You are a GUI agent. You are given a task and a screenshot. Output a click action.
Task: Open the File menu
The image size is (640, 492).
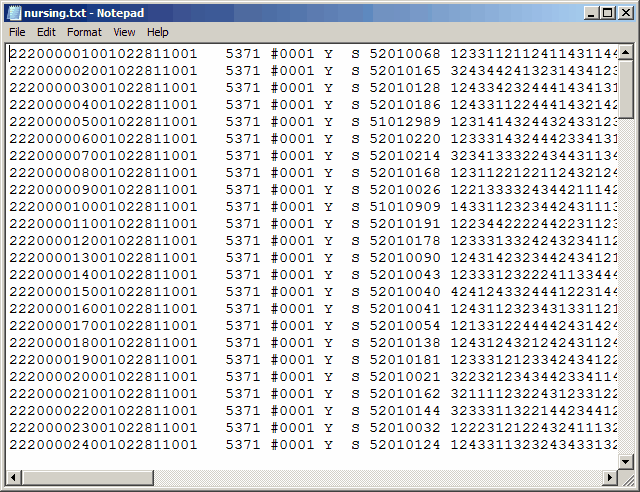click(17, 32)
